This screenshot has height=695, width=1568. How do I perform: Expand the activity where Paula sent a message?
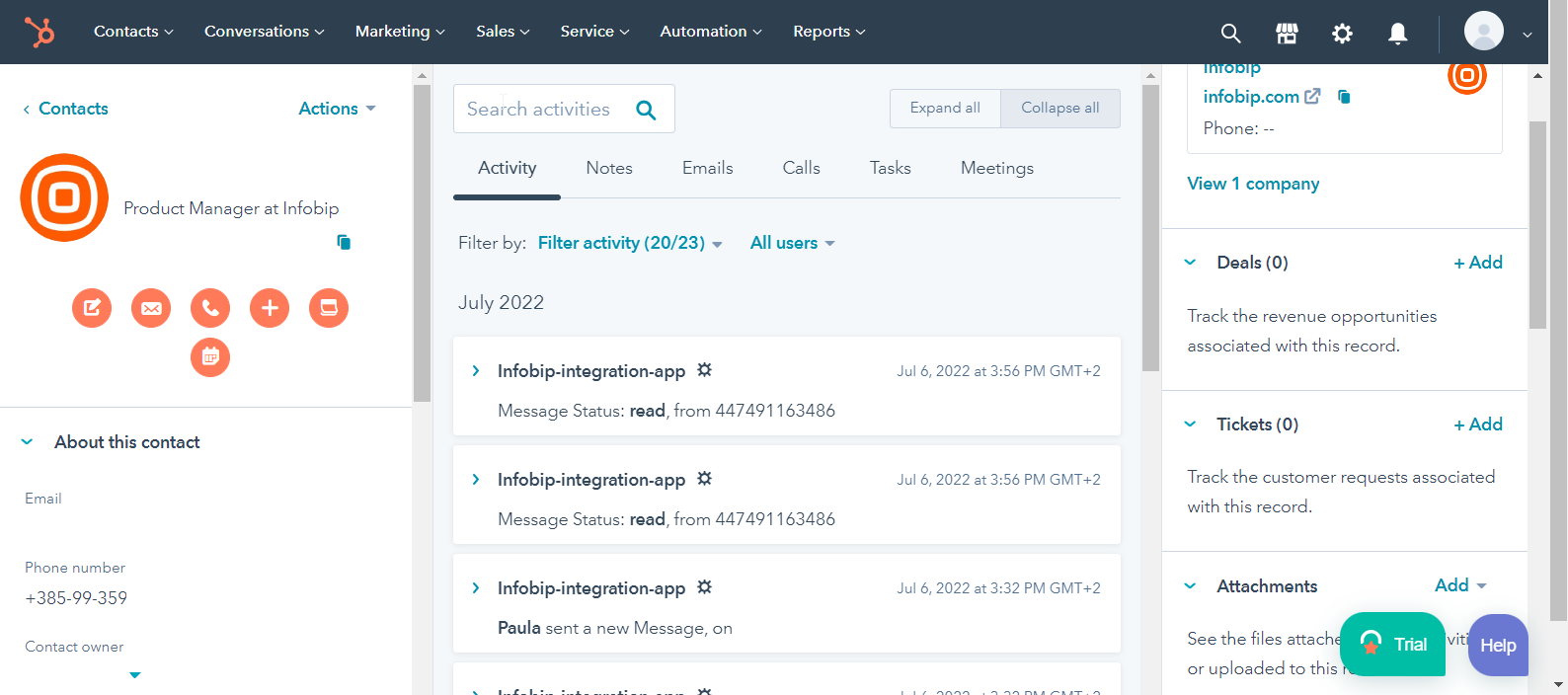pyautogui.click(x=476, y=588)
